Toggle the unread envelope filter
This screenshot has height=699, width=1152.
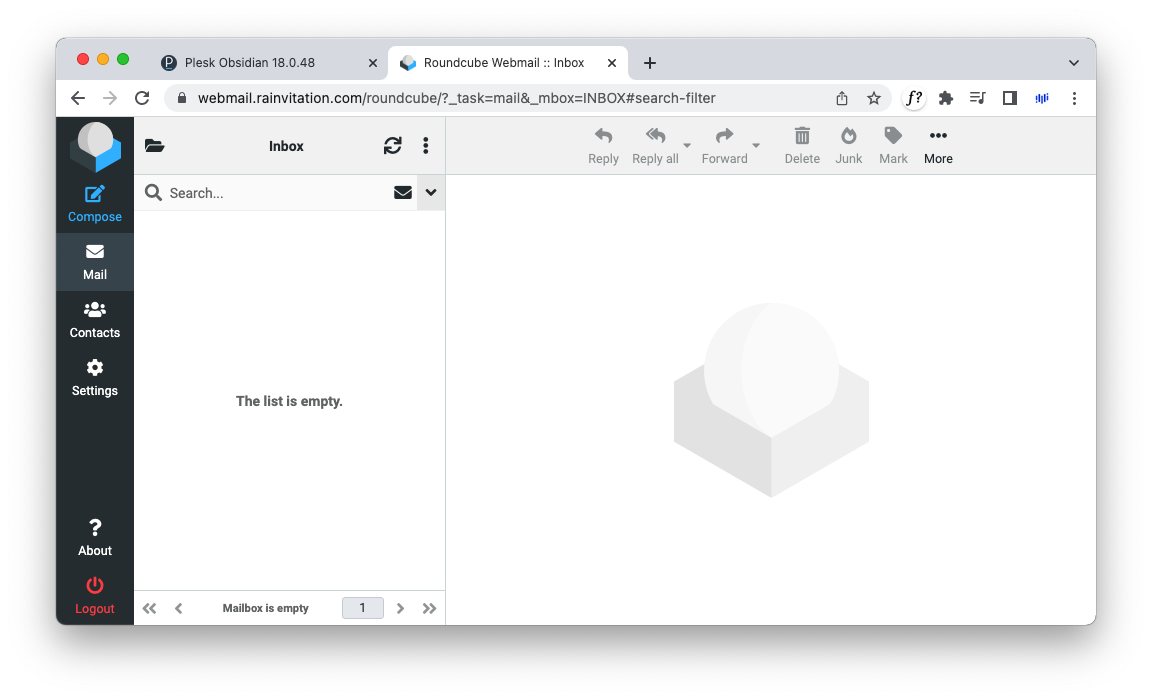pyautogui.click(x=403, y=193)
